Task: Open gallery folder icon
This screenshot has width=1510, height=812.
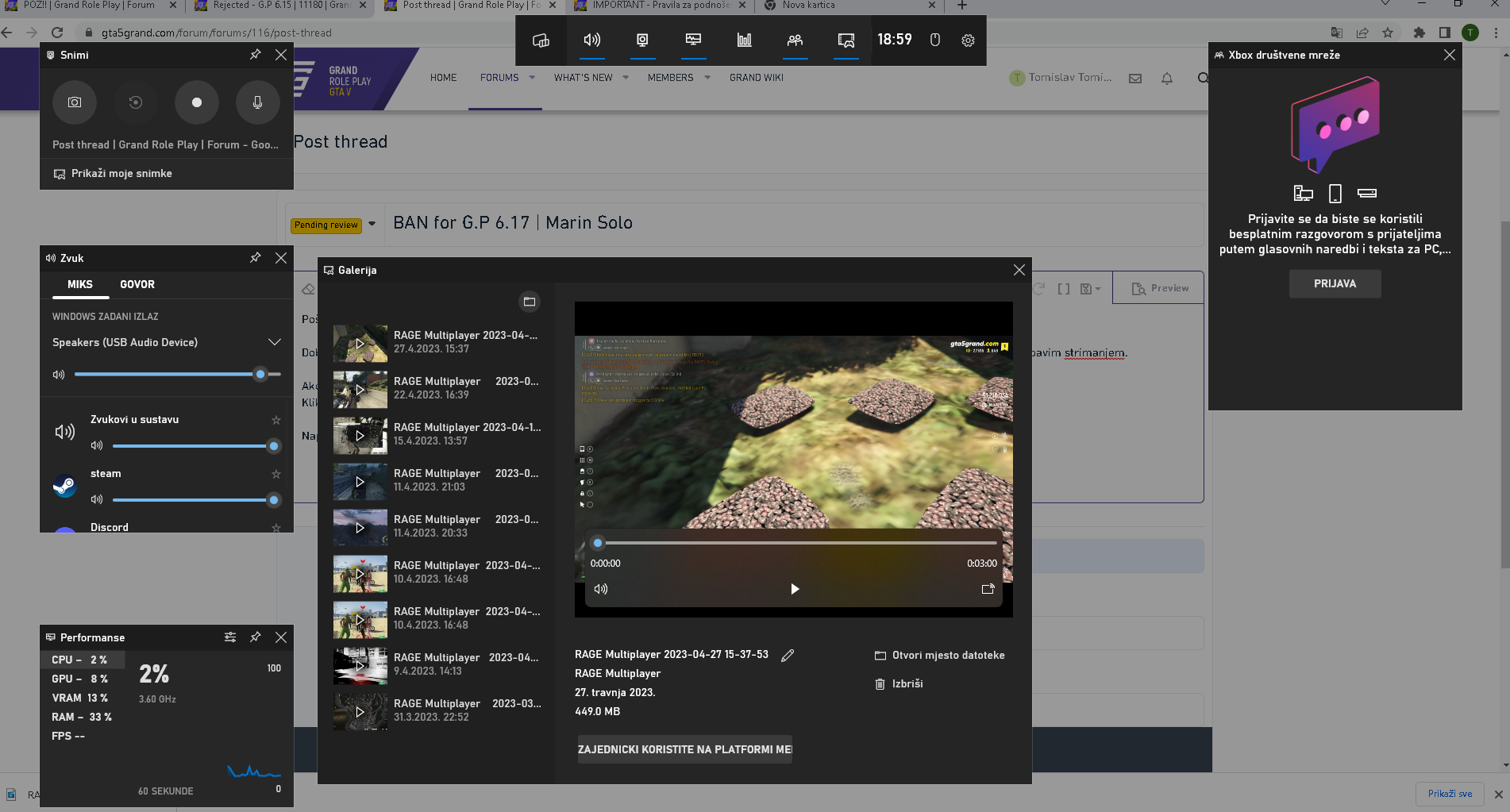Action: [530, 302]
